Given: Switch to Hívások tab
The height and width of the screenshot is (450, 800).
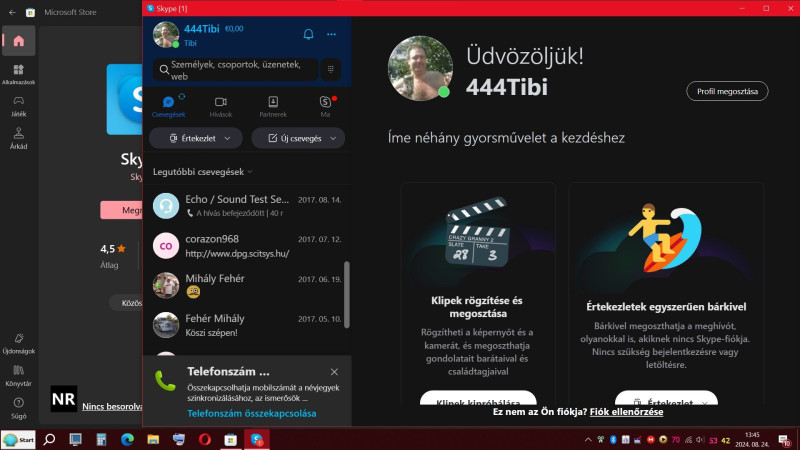Looking at the screenshot, I should point(220,107).
